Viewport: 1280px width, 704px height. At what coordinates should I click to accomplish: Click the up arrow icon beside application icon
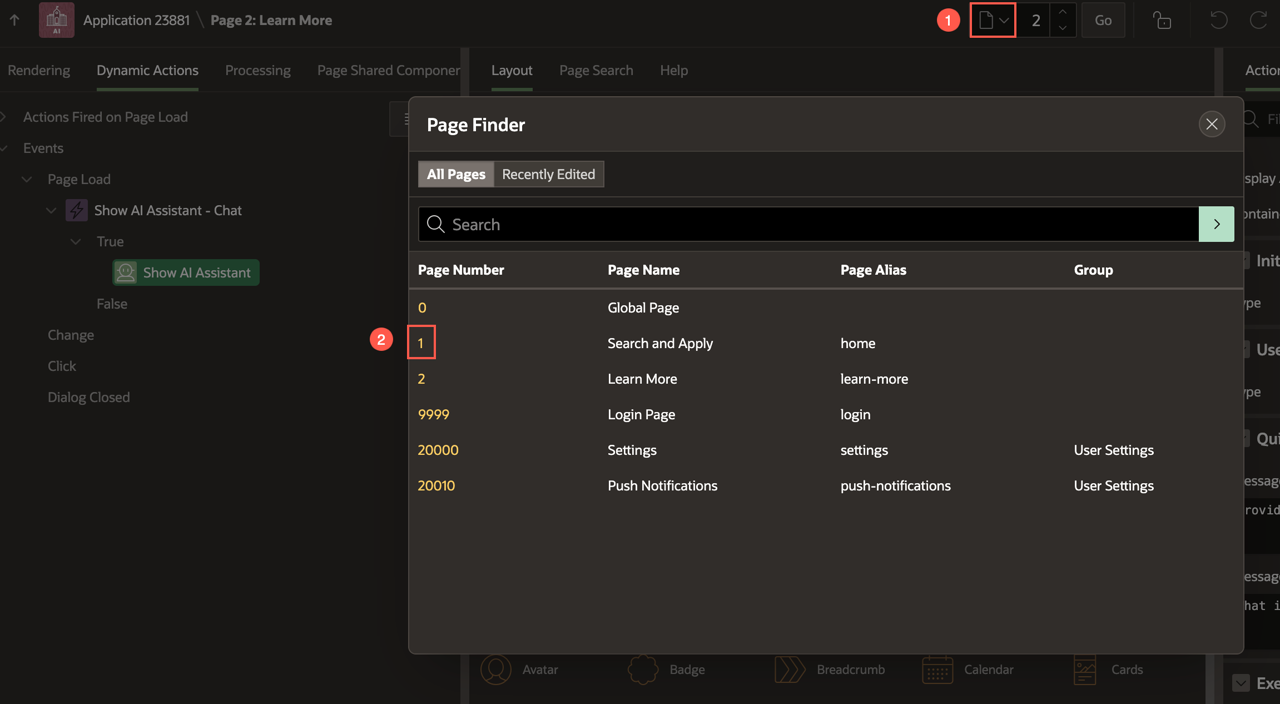click(x=15, y=20)
